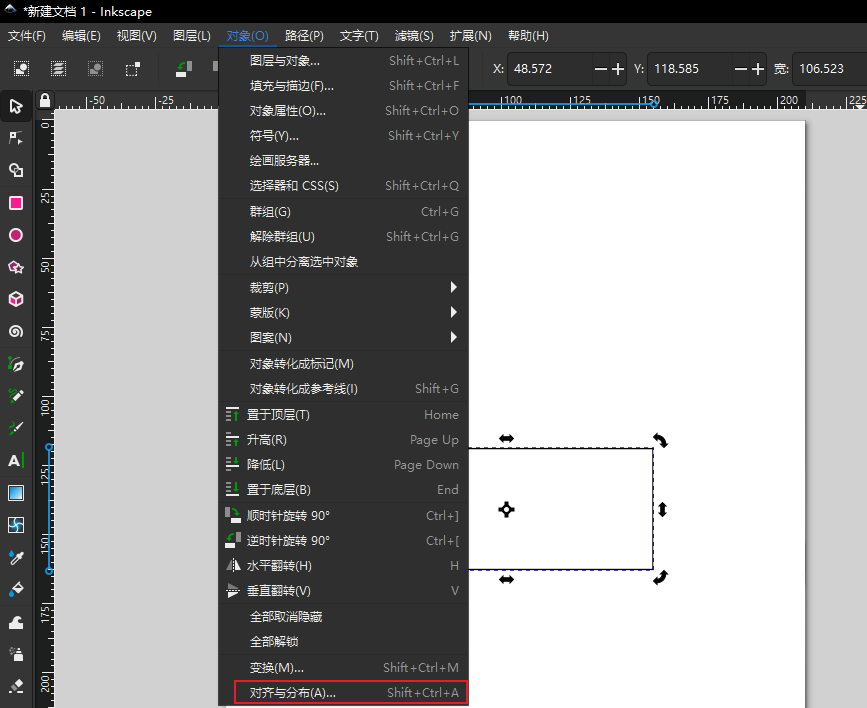Image resolution: width=867 pixels, height=708 pixels.
Task: Select the Gradient tool
Action: [16, 492]
